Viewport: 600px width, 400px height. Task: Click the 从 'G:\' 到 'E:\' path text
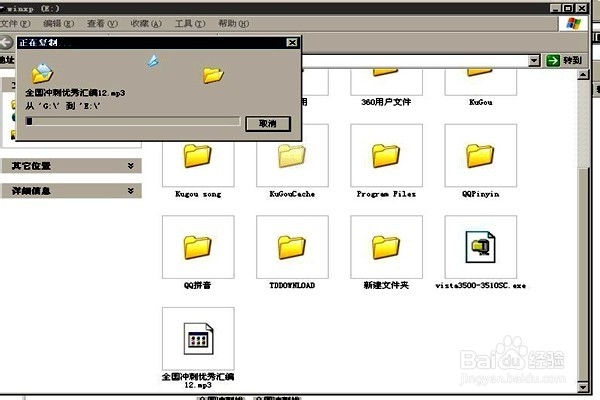(x=63, y=106)
